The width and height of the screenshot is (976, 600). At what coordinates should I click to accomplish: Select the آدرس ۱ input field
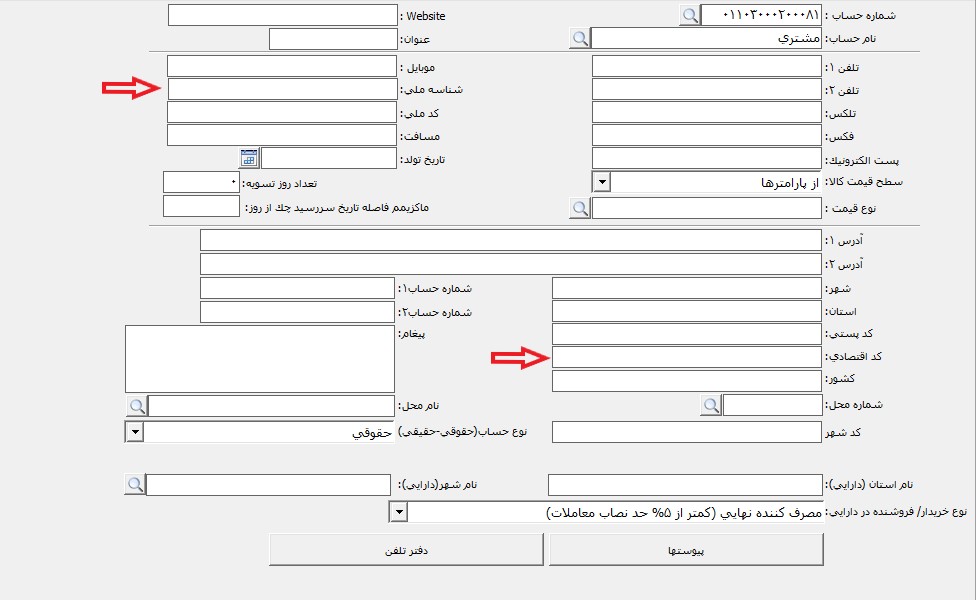pos(511,240)
